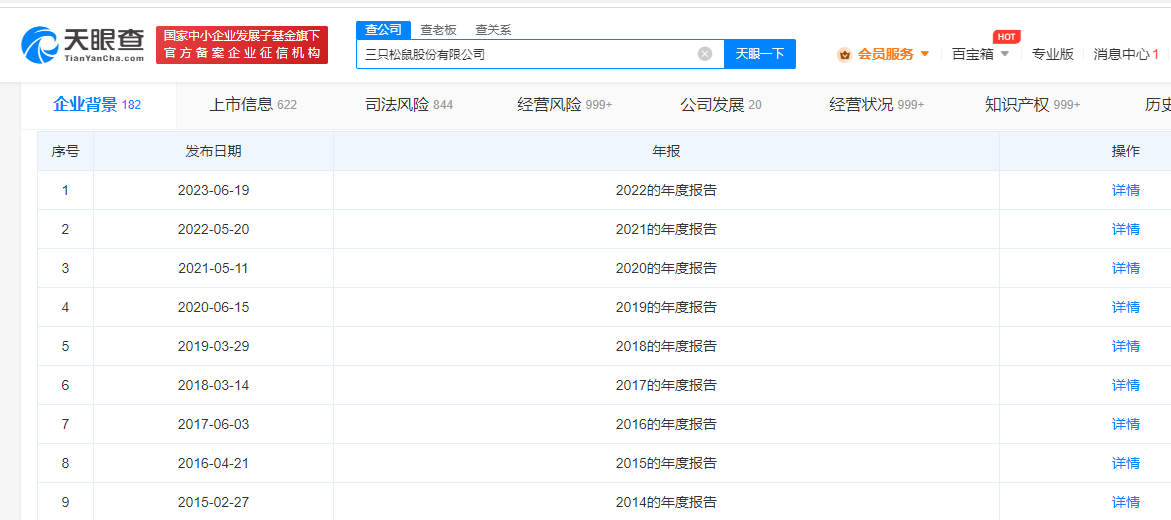The height and width of the screenshot is (520, 1171).
Task: Select the date cell 2017-06-03
Action: (x=214, y=424)
